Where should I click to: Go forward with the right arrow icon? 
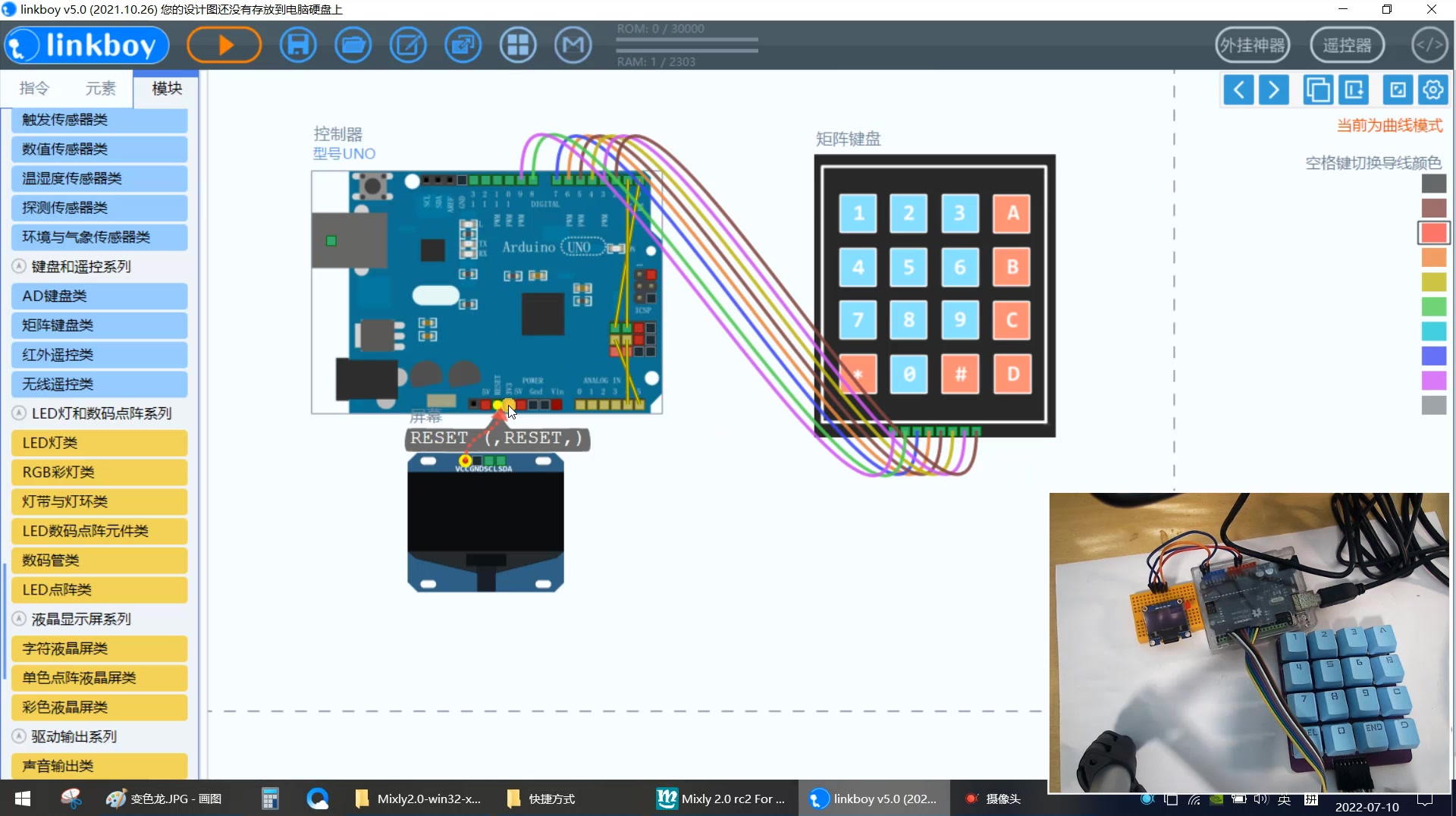(x=1274, y=90)
